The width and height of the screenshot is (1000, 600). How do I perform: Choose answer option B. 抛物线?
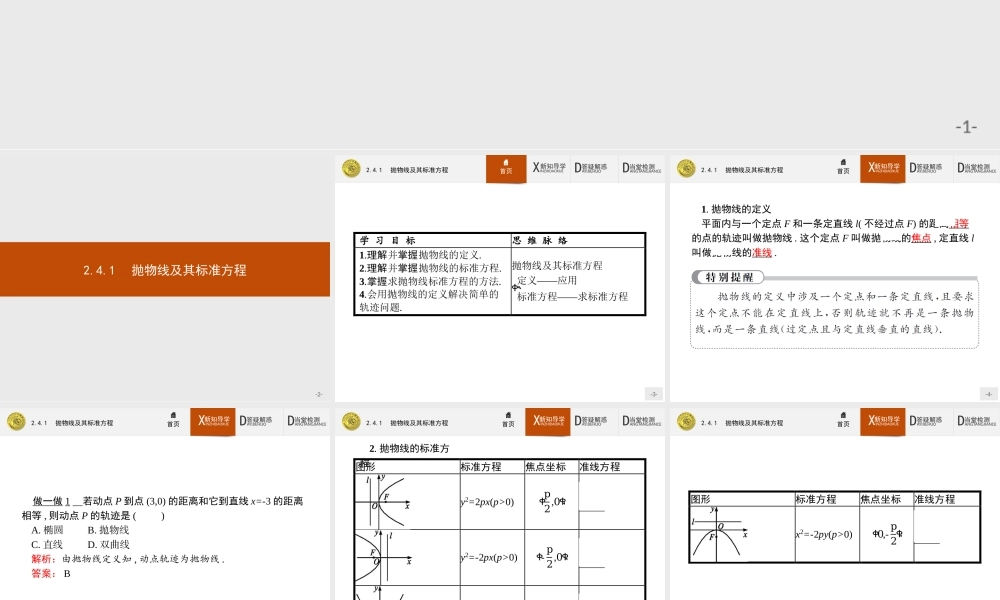[x=108, y=530]
